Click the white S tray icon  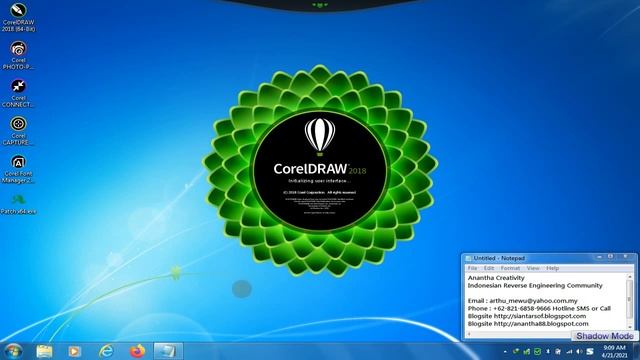(590, 351)
